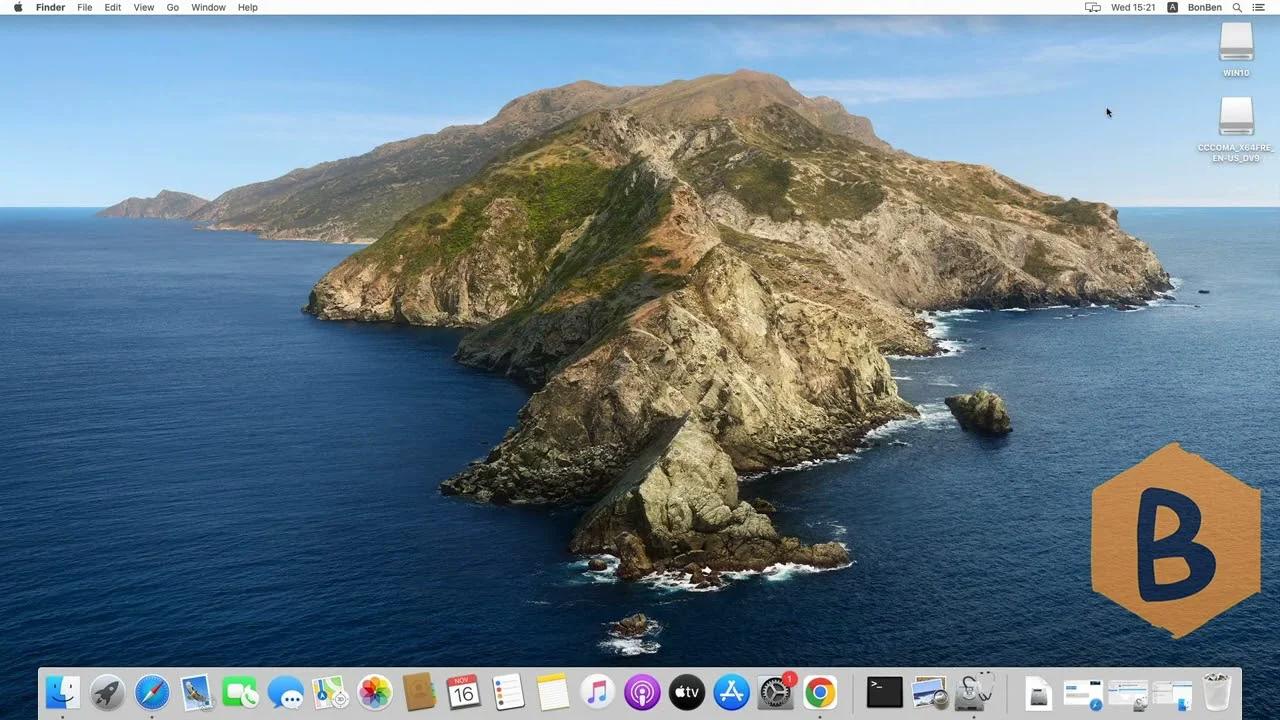
Task: Open the App Store
Action: tap(730, 691)
